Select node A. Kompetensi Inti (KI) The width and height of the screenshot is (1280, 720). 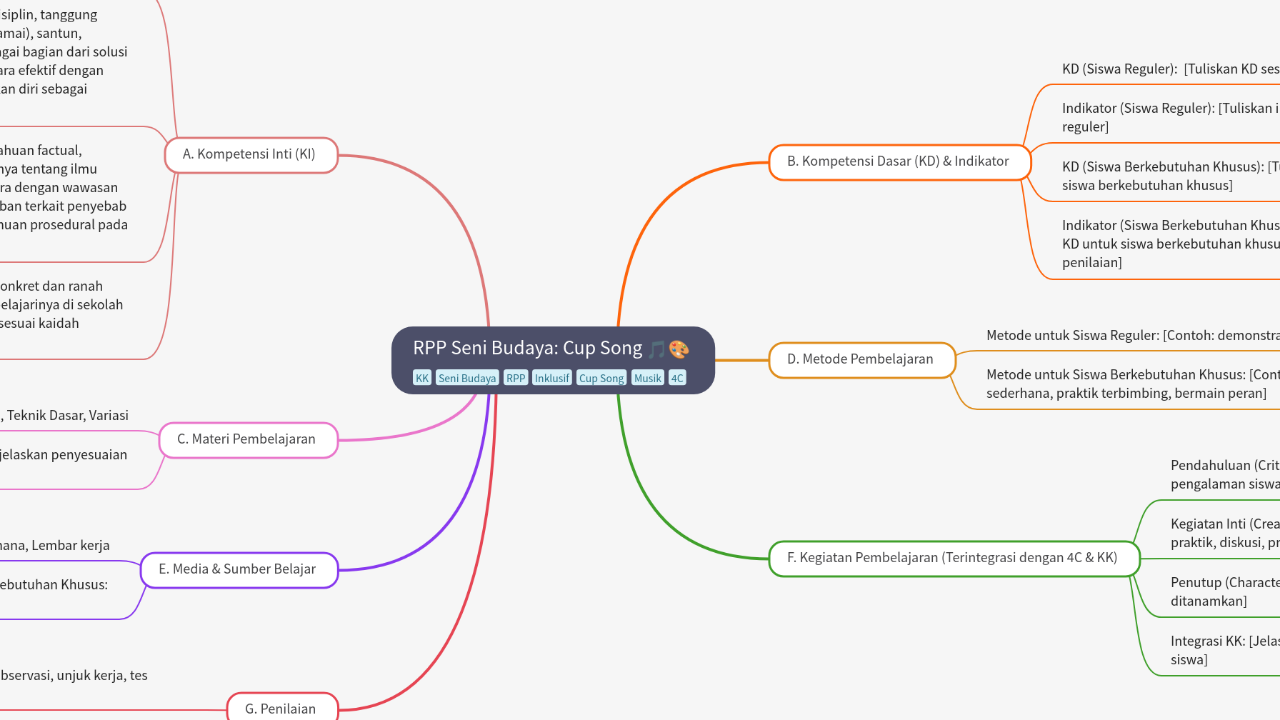[x=252, y=155]
